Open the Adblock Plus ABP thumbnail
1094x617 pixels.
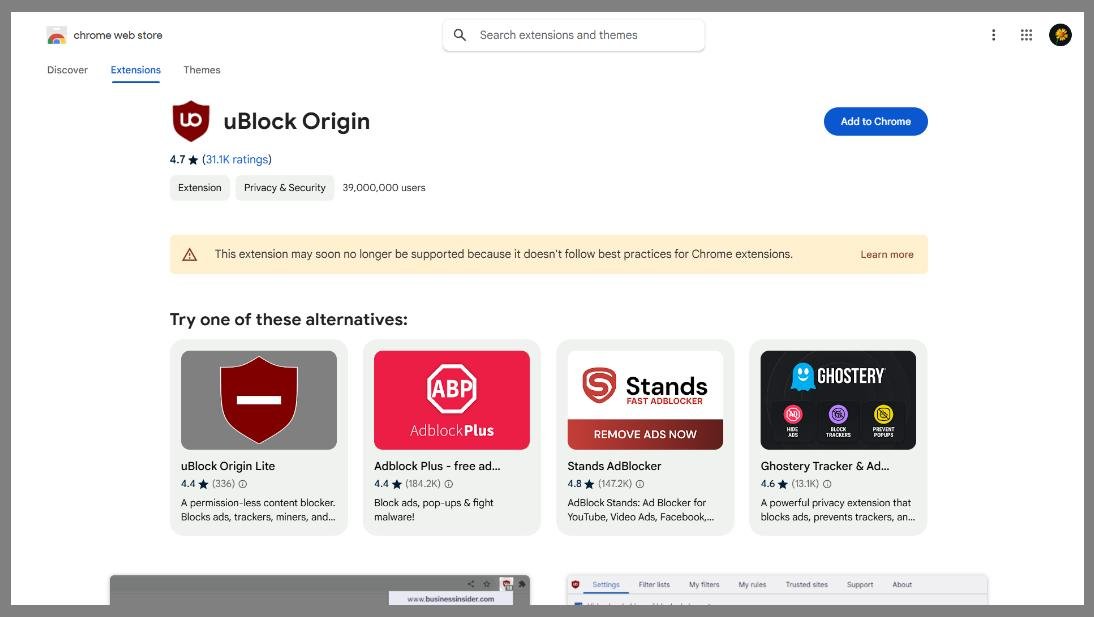[x=452, y=400]
